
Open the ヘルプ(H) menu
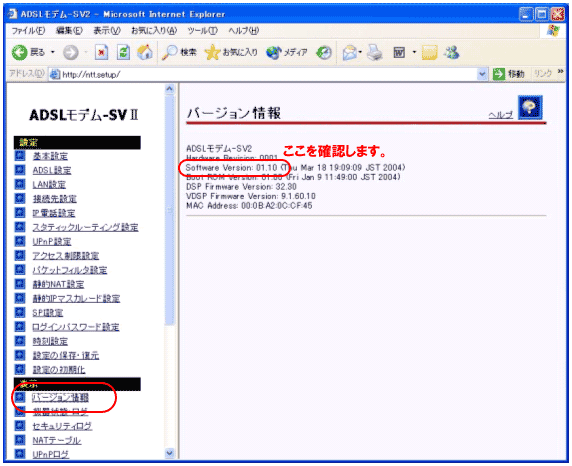244,31
